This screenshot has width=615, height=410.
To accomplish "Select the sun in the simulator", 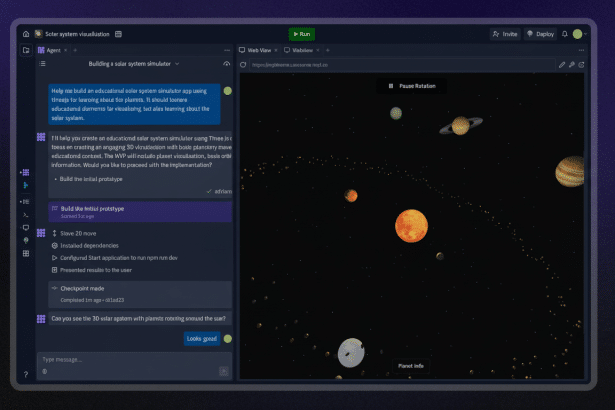I will [411, 226].
